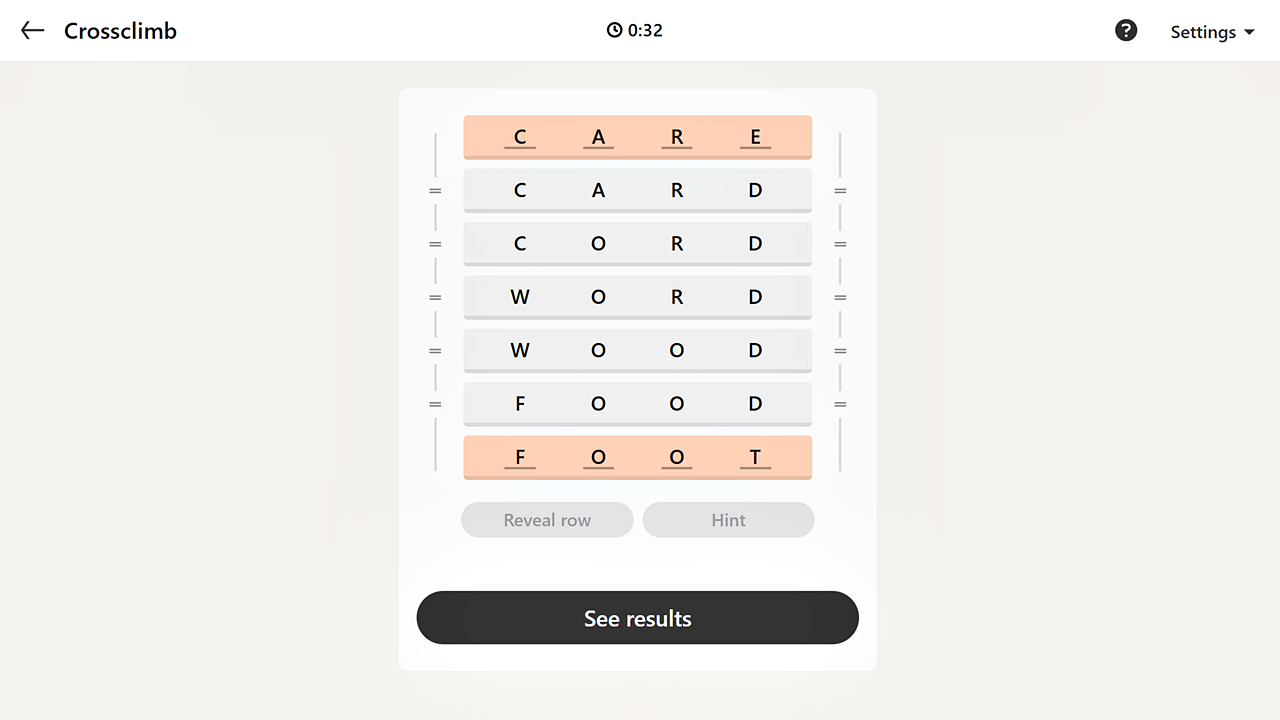Click the WOOD word row
1280x720 pixels.
[x=637, y=350]
